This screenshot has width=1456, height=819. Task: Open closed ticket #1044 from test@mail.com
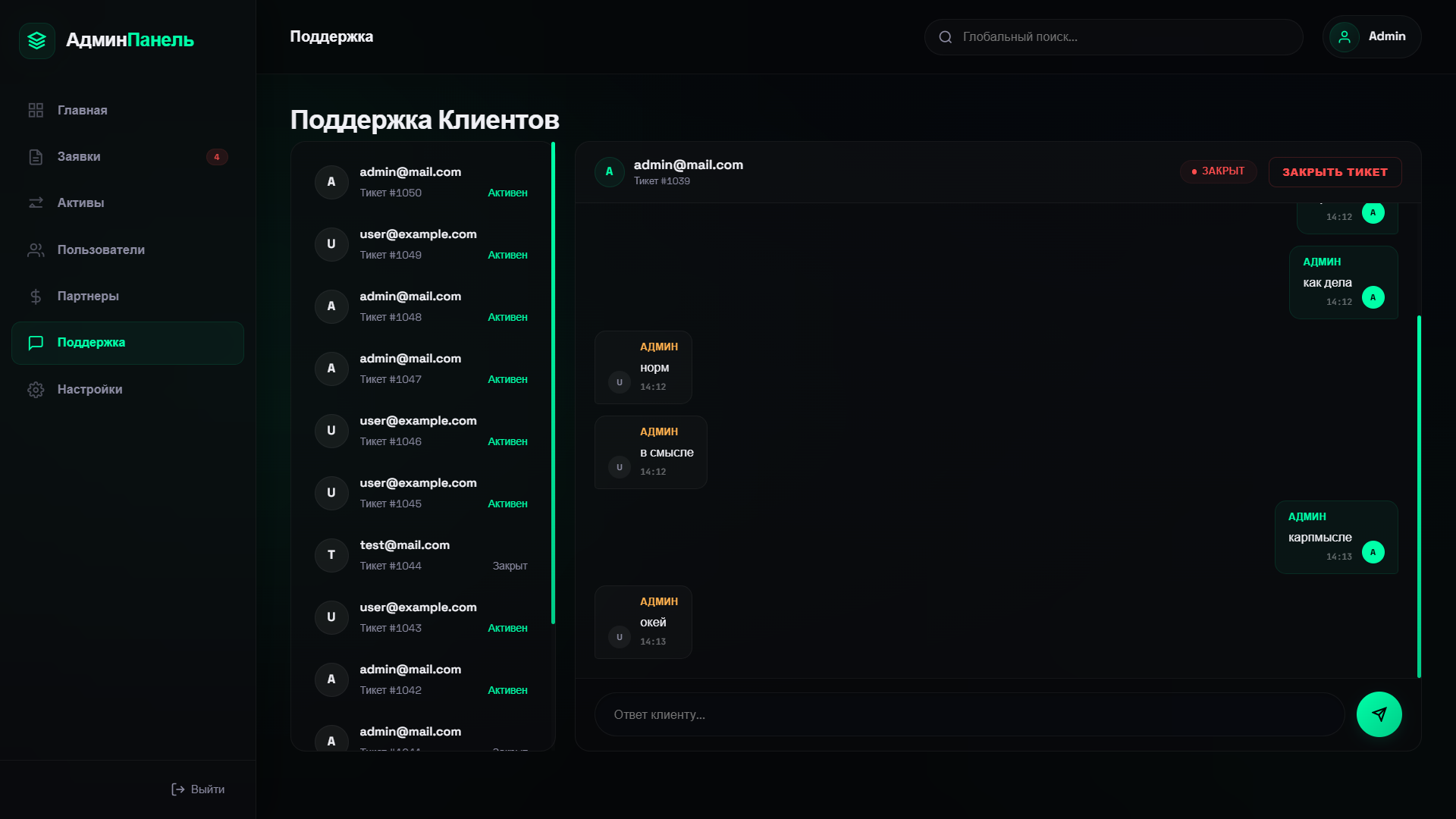pyautogui.click(x=421, y=555)
